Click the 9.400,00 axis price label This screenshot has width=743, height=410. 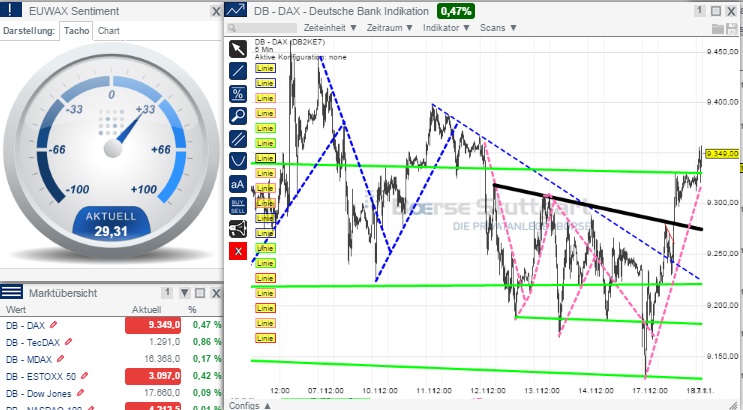click(722, 101)
